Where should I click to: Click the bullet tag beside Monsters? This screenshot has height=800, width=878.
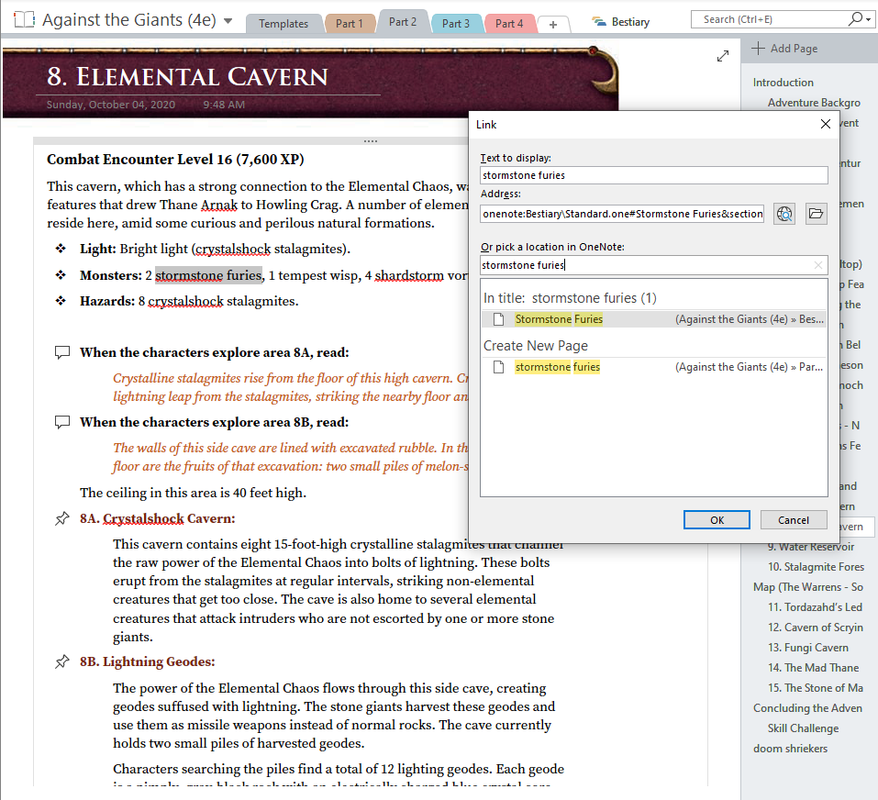(60, 275)
